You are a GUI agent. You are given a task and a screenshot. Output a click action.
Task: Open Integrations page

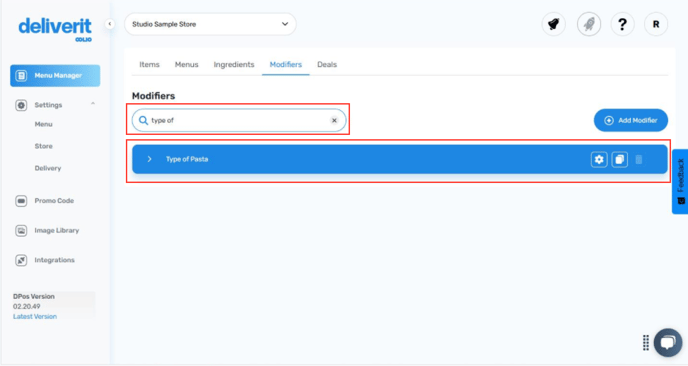54,260
